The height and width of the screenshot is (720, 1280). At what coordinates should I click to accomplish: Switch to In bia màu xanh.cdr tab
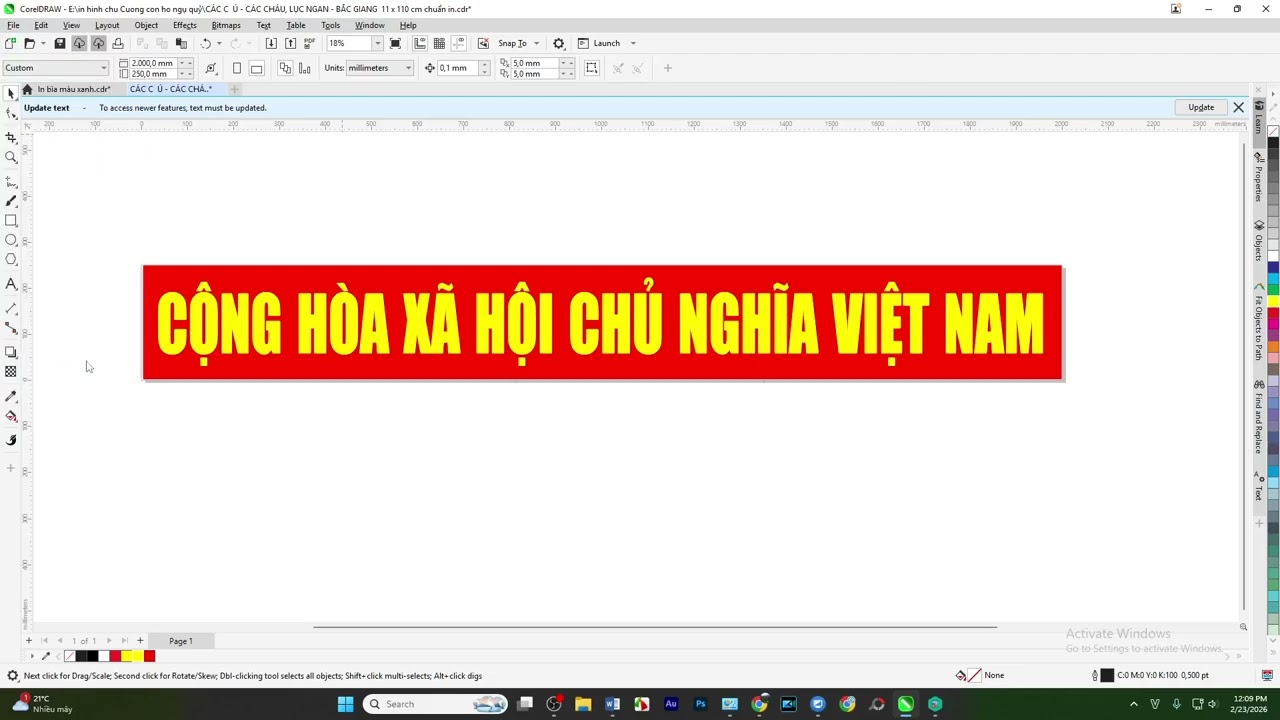click(72, 89)
